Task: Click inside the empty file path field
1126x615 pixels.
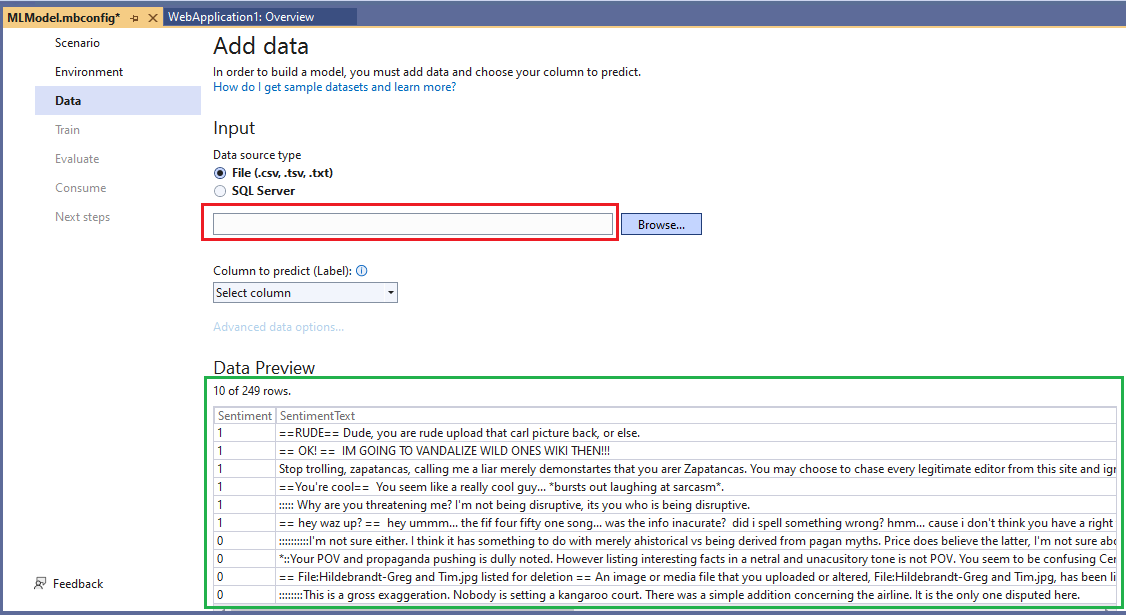Action: tap(410, 223)
